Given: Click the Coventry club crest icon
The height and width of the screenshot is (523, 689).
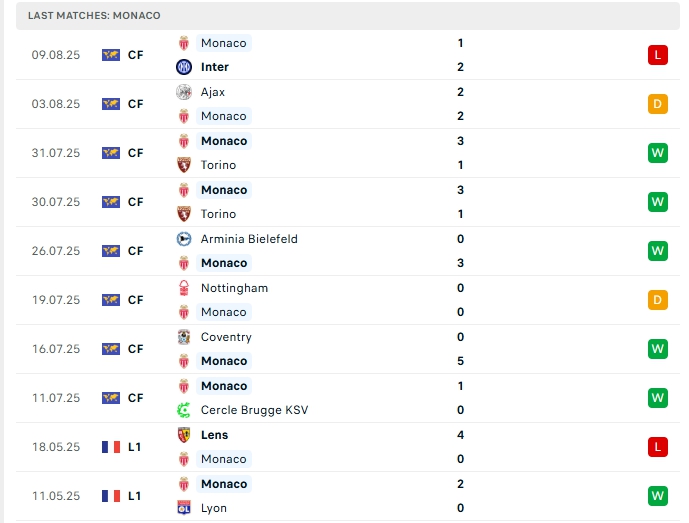Looking at the screenshot, I should pyautogui.click(x=183, y=337).
